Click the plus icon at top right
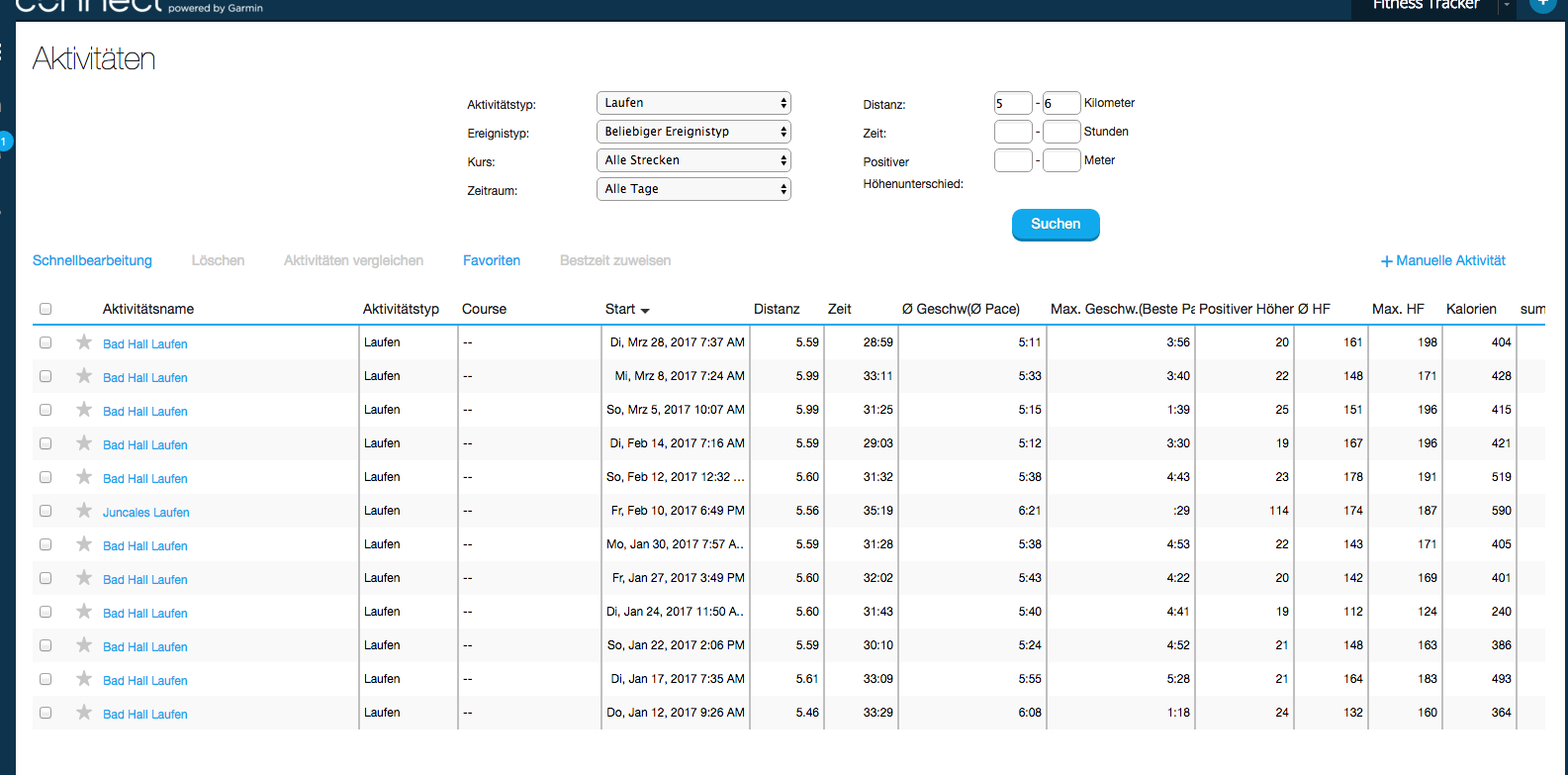The width and height of the screenshot is (1568, 775). click(1542, 4)
